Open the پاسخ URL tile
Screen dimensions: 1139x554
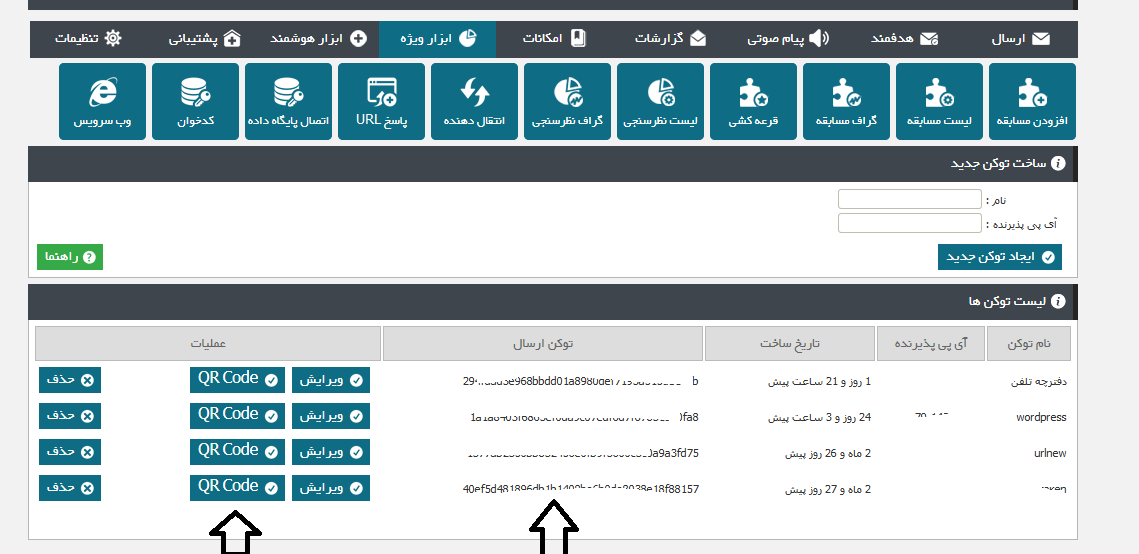tap(381, 101)
